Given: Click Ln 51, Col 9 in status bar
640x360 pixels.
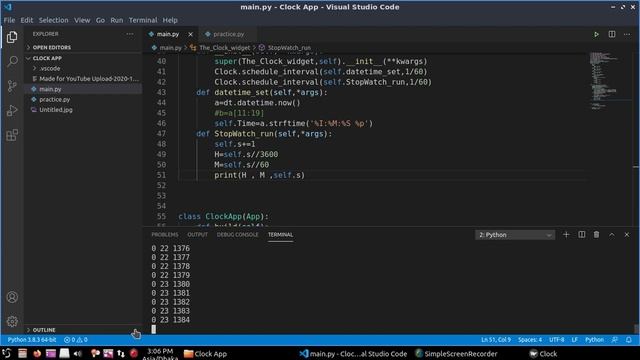Looking at the screenshot, I should coord(496,340).
